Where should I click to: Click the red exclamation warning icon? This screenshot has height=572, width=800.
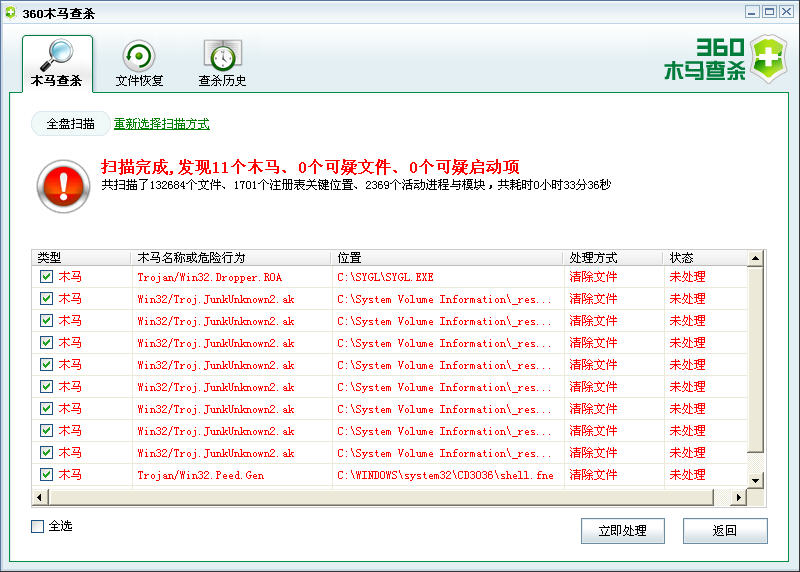63,186
